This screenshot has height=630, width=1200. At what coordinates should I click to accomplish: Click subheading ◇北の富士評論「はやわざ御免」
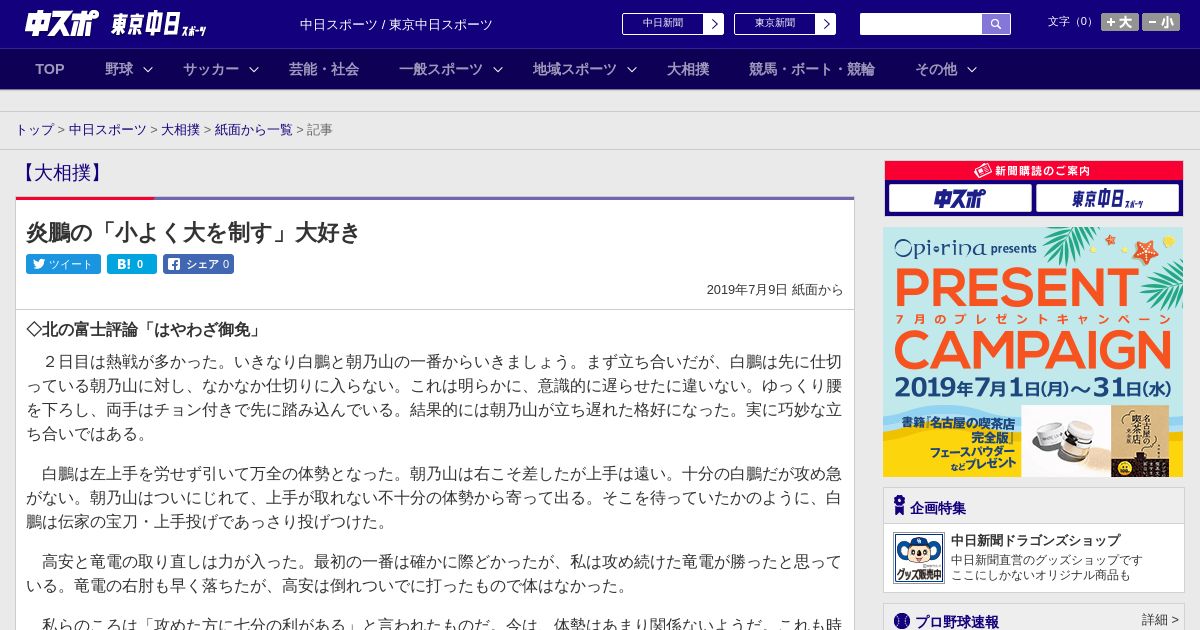[x=146, y=329]
